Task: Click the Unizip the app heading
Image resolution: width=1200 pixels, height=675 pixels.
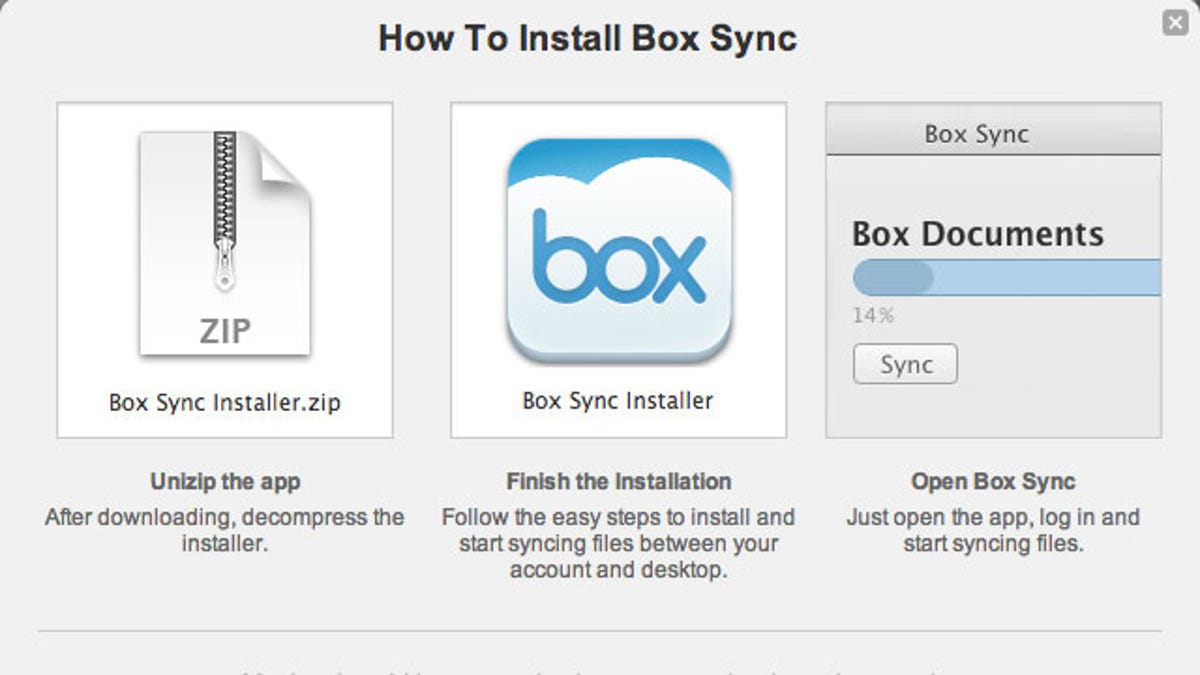Action: pyautogui.click(x=225, y=482)
